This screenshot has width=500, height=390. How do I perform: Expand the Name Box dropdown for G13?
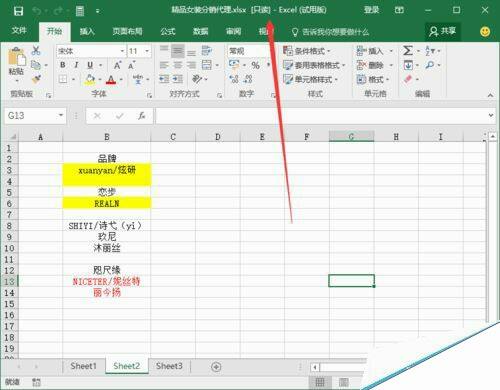click(x=61, y=115)
